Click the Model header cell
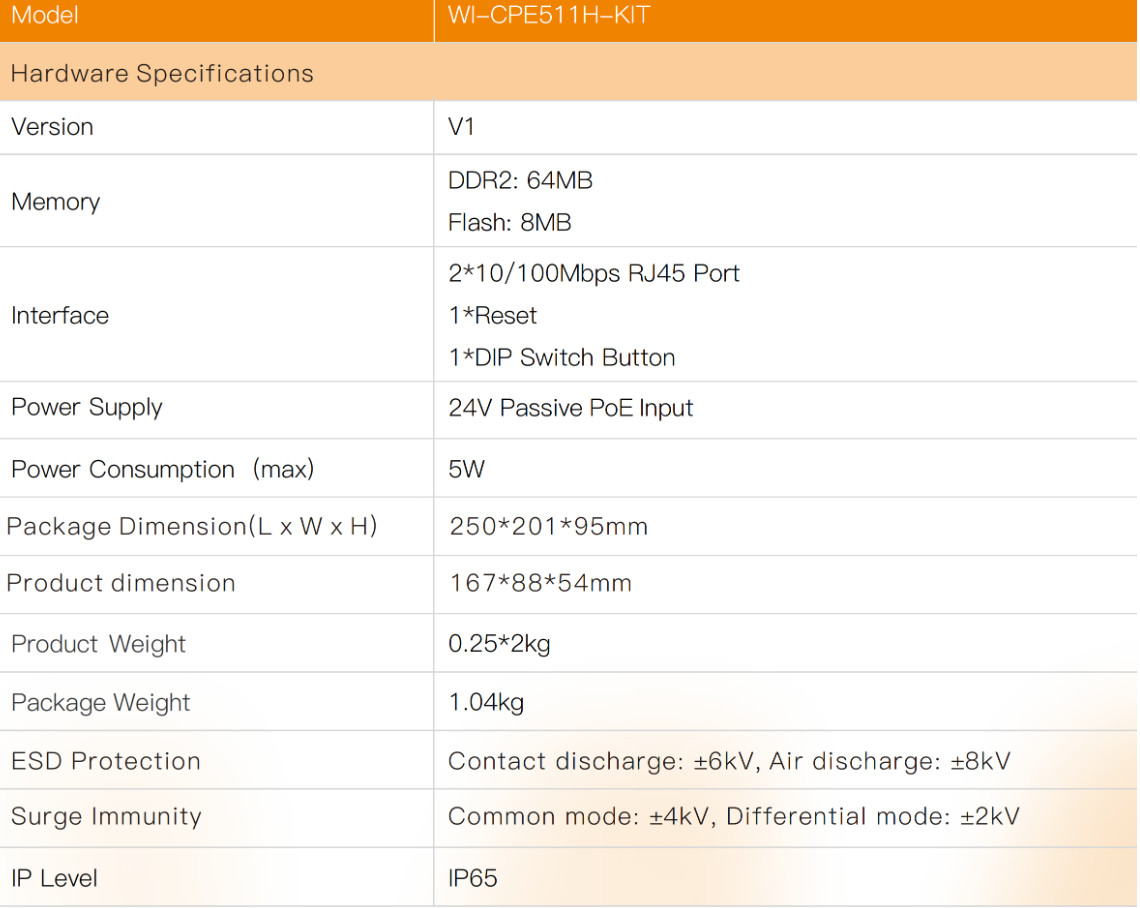This screenshot has width=1140, height=908. point(45,17)
